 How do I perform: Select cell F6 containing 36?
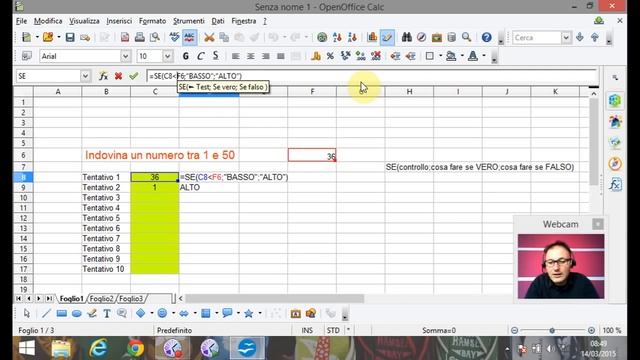312,155
